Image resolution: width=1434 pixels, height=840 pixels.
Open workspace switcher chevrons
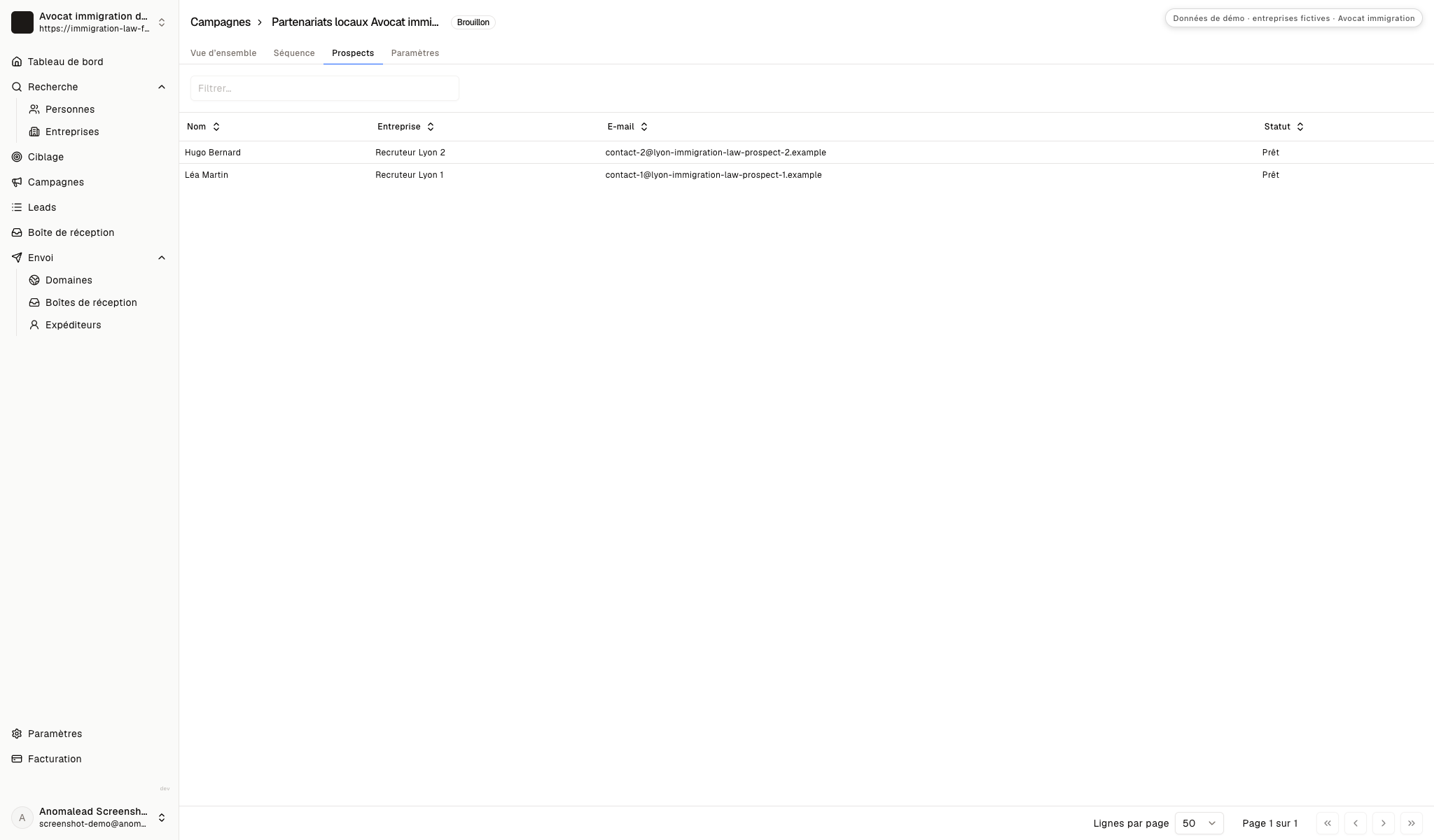coord(162,22)
